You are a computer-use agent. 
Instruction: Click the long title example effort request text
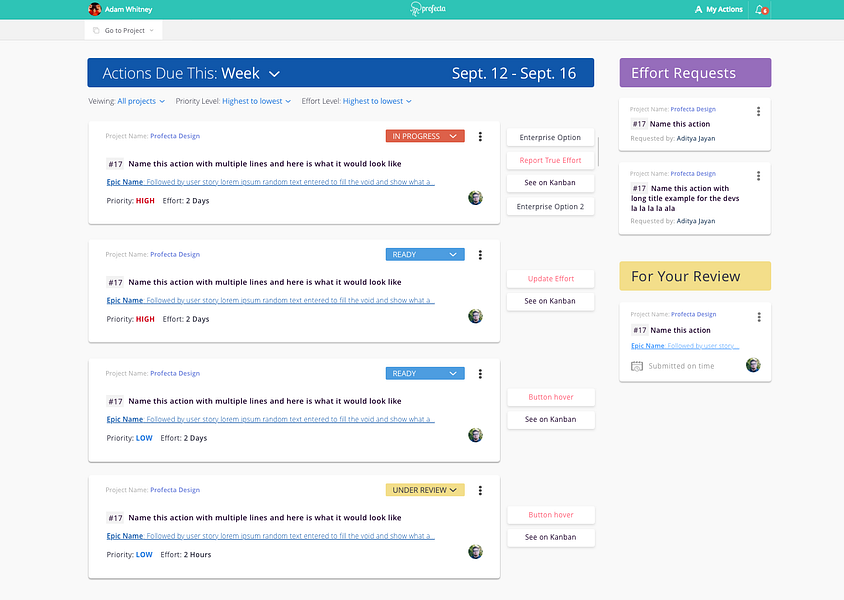pos(685,199)
